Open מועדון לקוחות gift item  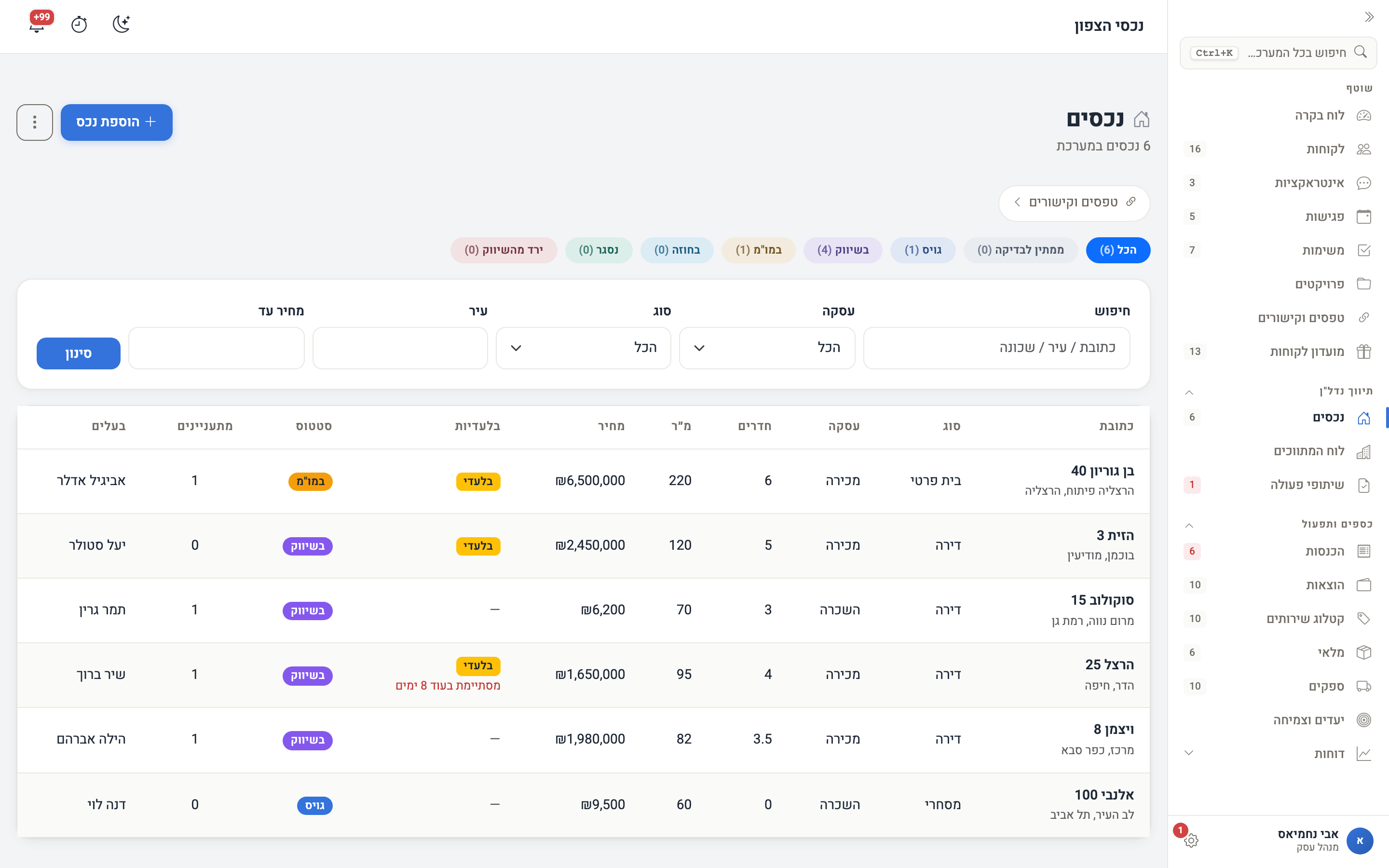(x=1278, y=352)
